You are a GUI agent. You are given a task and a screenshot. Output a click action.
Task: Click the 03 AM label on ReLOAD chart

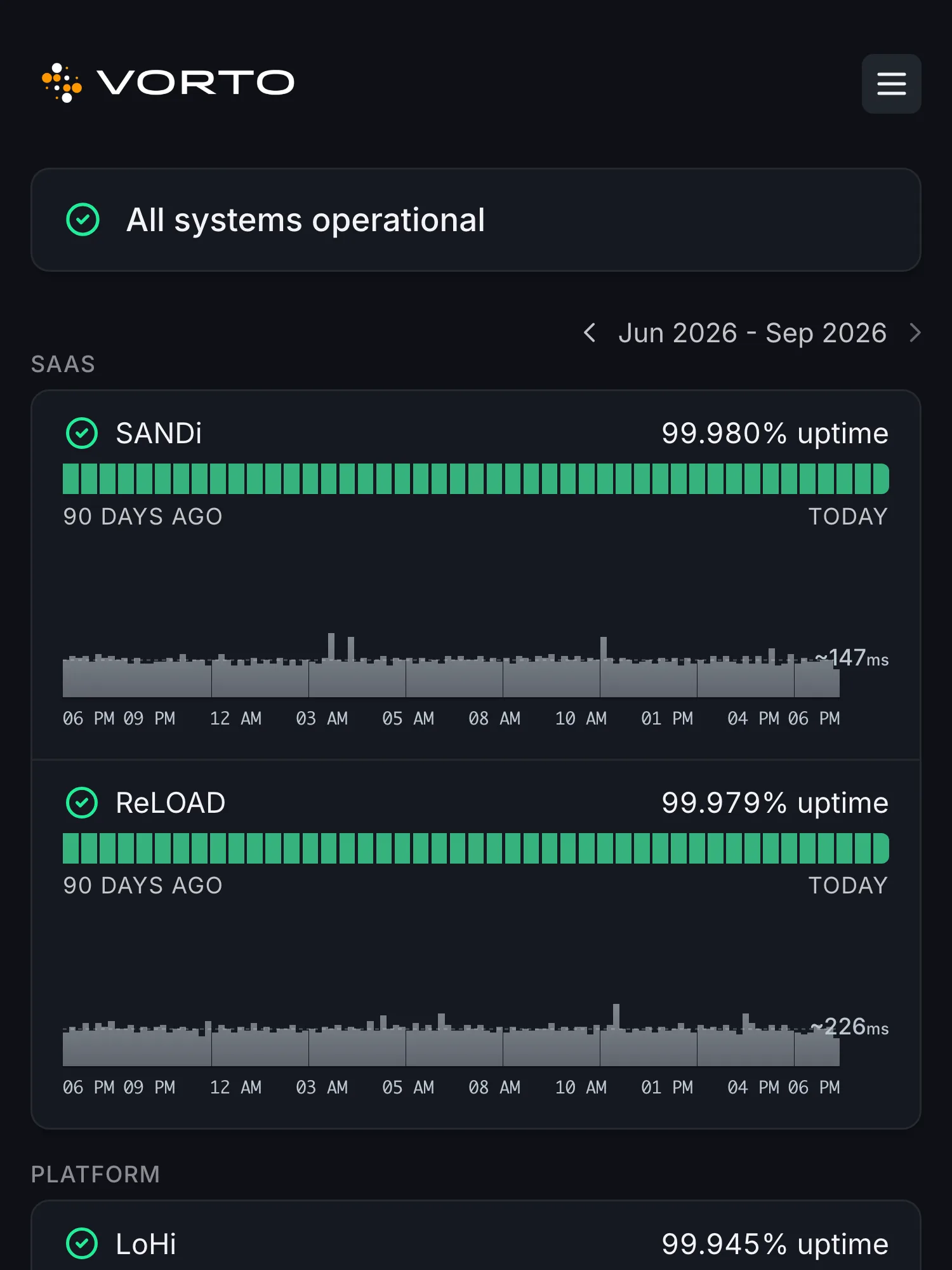point(322,1087)
